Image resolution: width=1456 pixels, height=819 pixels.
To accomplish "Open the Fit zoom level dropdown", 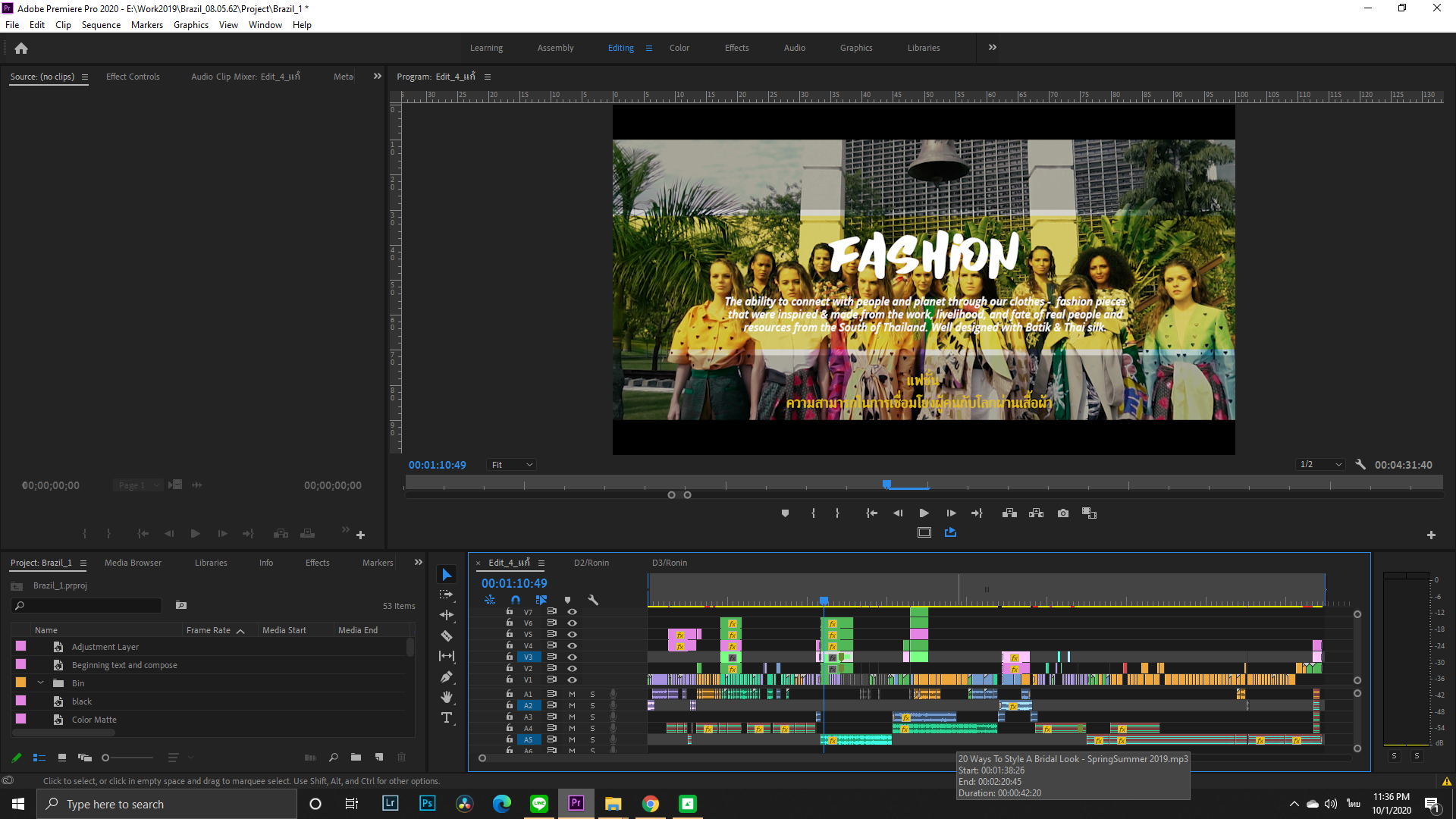I will pos(511,465).
